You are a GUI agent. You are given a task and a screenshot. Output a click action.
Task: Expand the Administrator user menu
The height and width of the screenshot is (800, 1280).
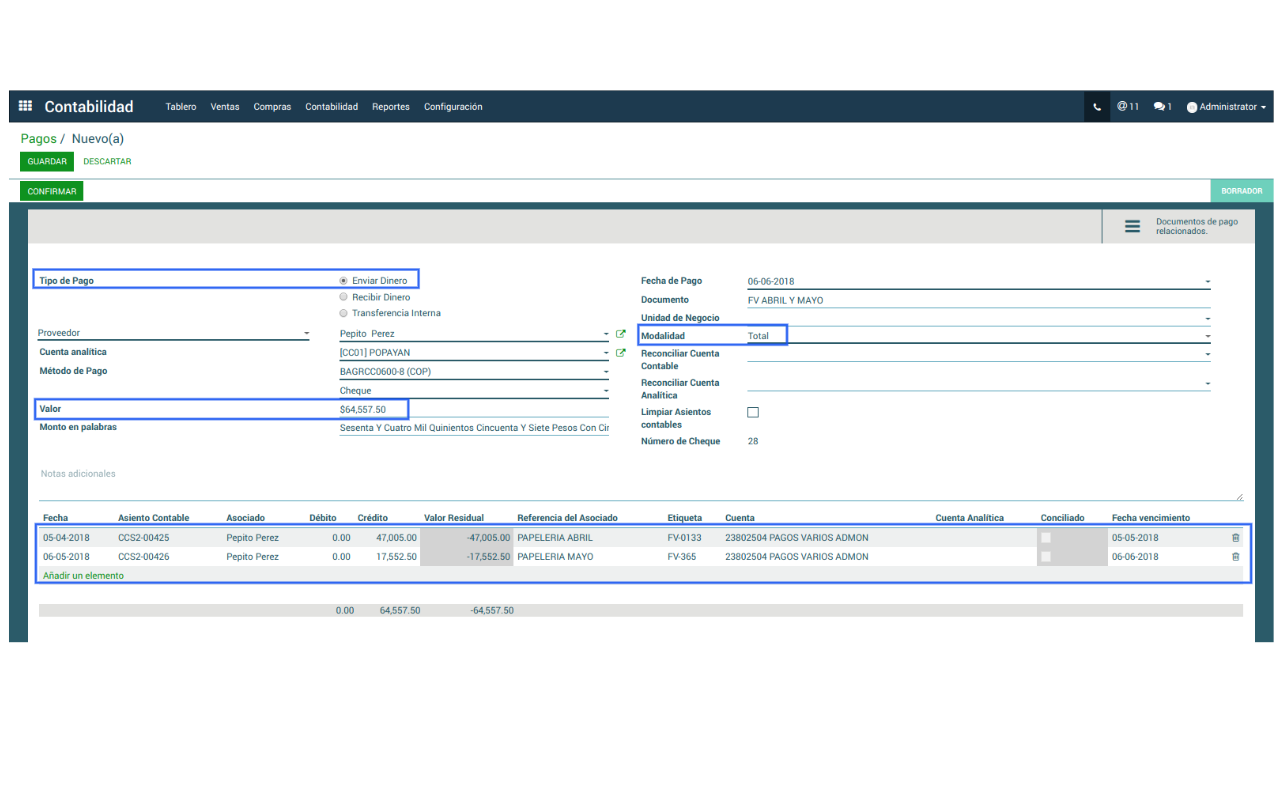1226,107
